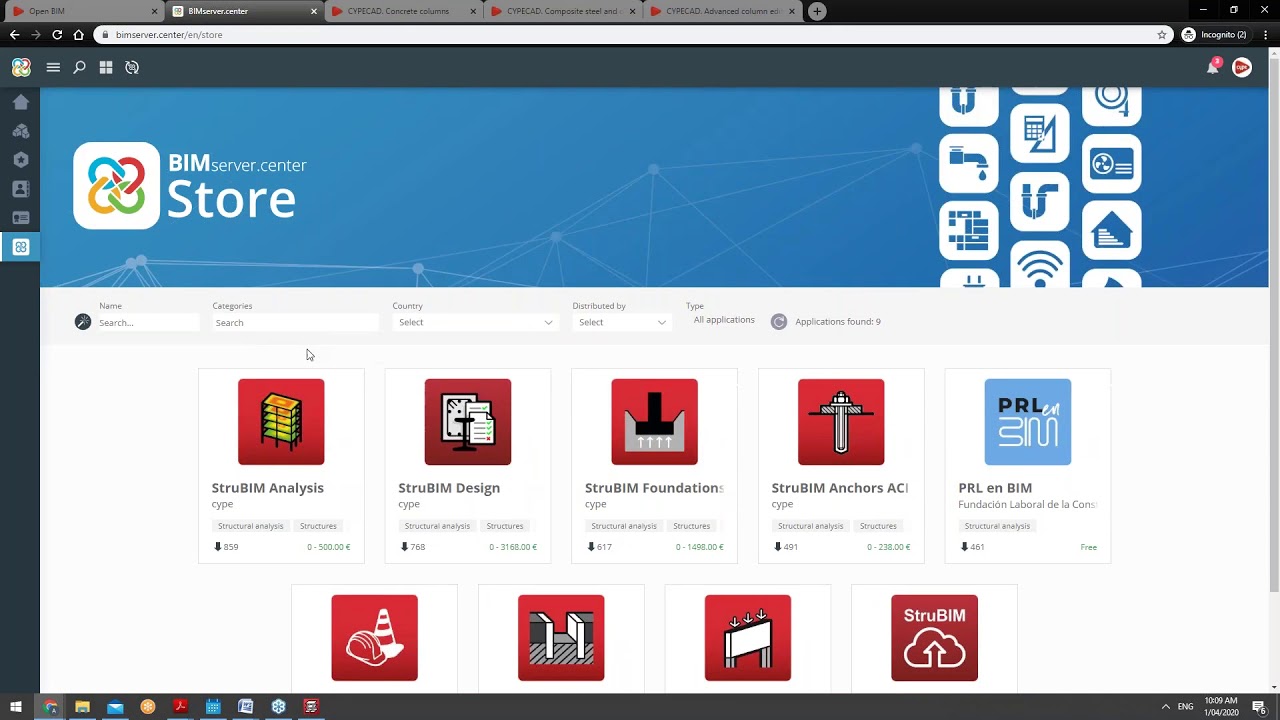Open the stacked cubes icon in the sidebar

pos(20,131)
